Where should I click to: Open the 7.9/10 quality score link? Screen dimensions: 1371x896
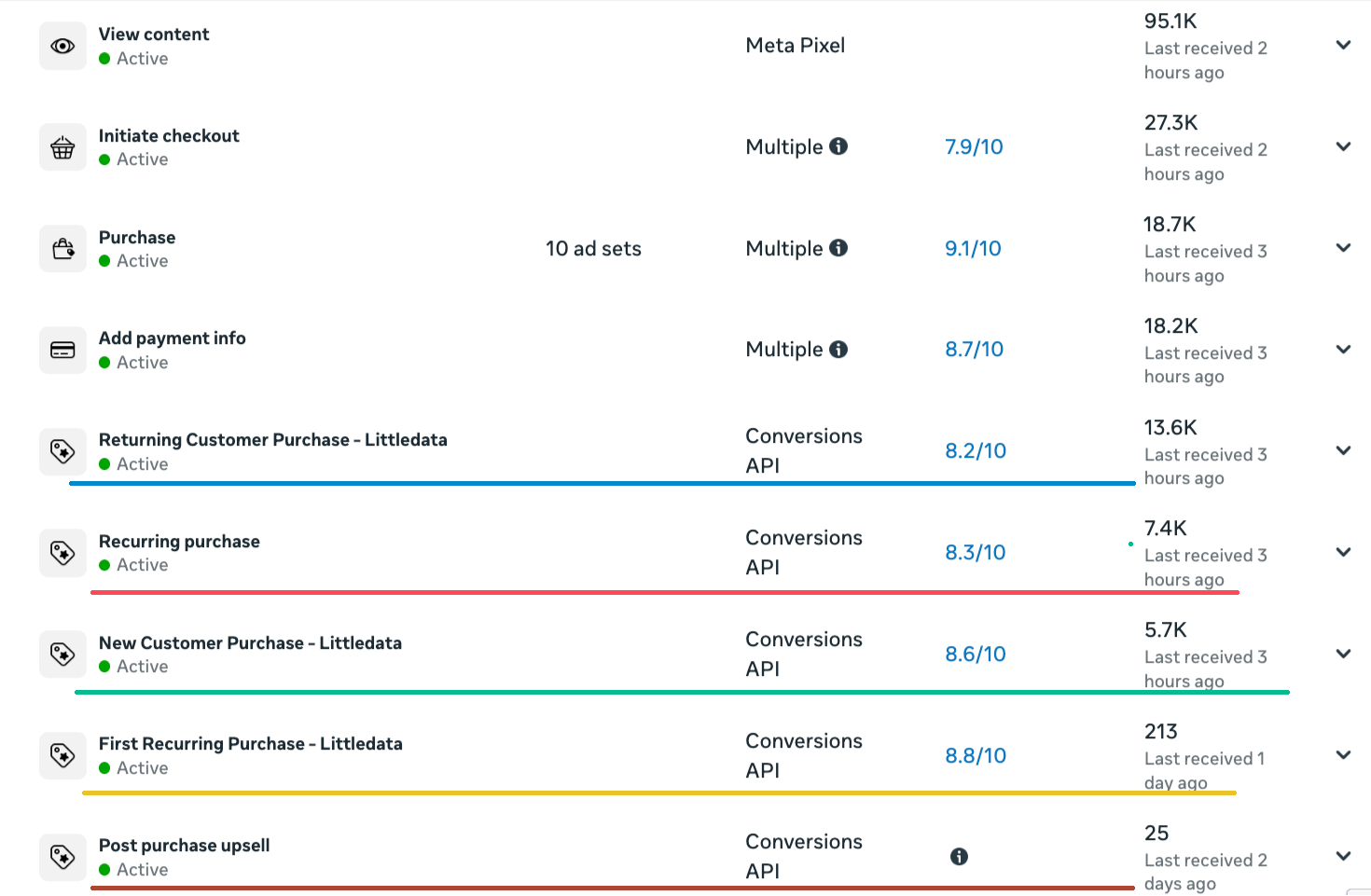974,146
